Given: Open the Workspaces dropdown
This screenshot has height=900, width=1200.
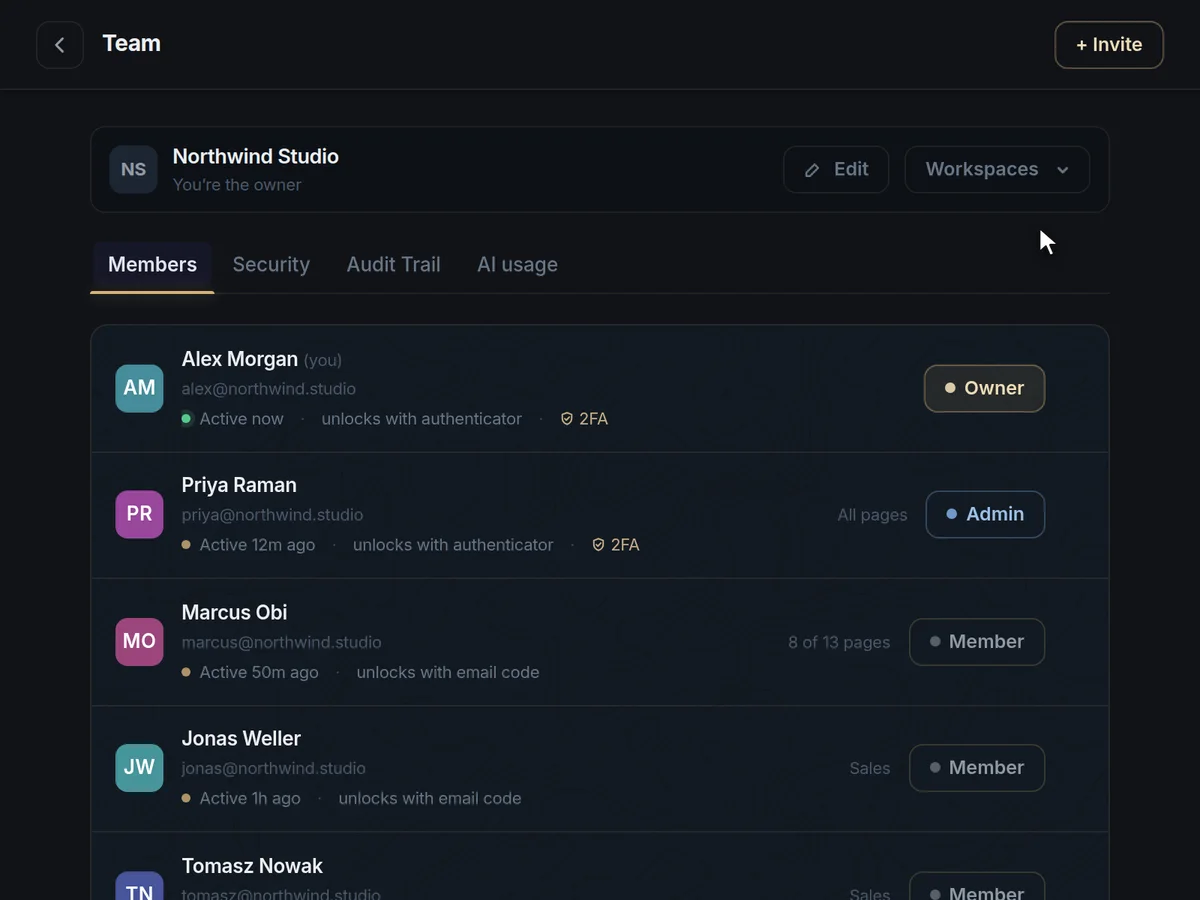Looking at the screenshot, I should tap(997, 169).
